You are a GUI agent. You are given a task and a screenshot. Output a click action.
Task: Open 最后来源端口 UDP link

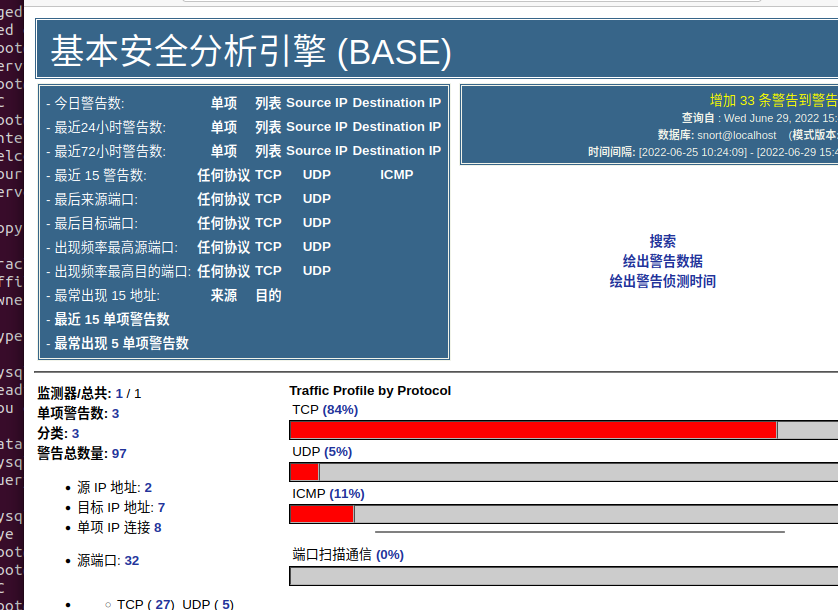(x=317, y=199)
